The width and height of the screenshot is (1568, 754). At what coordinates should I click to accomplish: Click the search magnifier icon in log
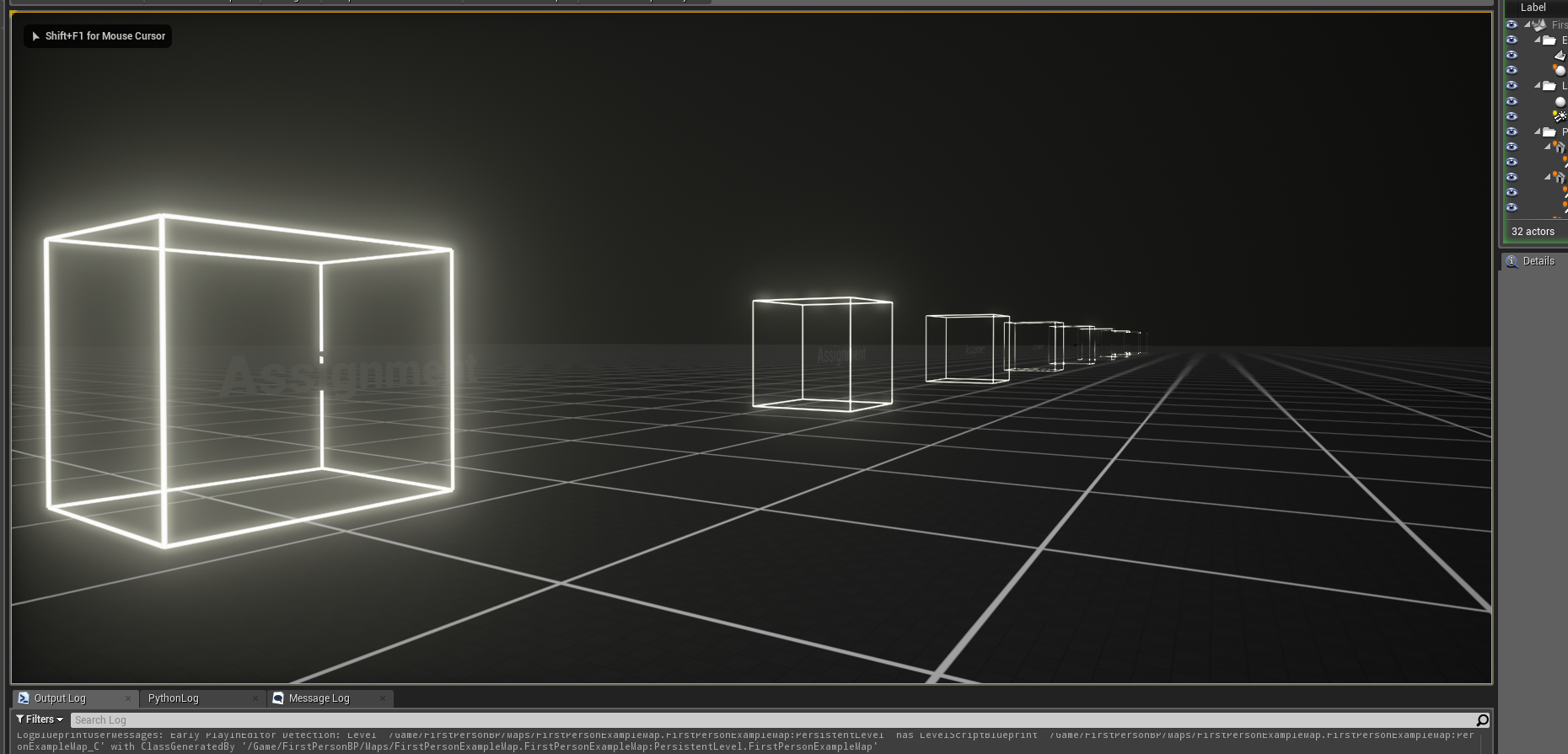tap(1482, 720)
